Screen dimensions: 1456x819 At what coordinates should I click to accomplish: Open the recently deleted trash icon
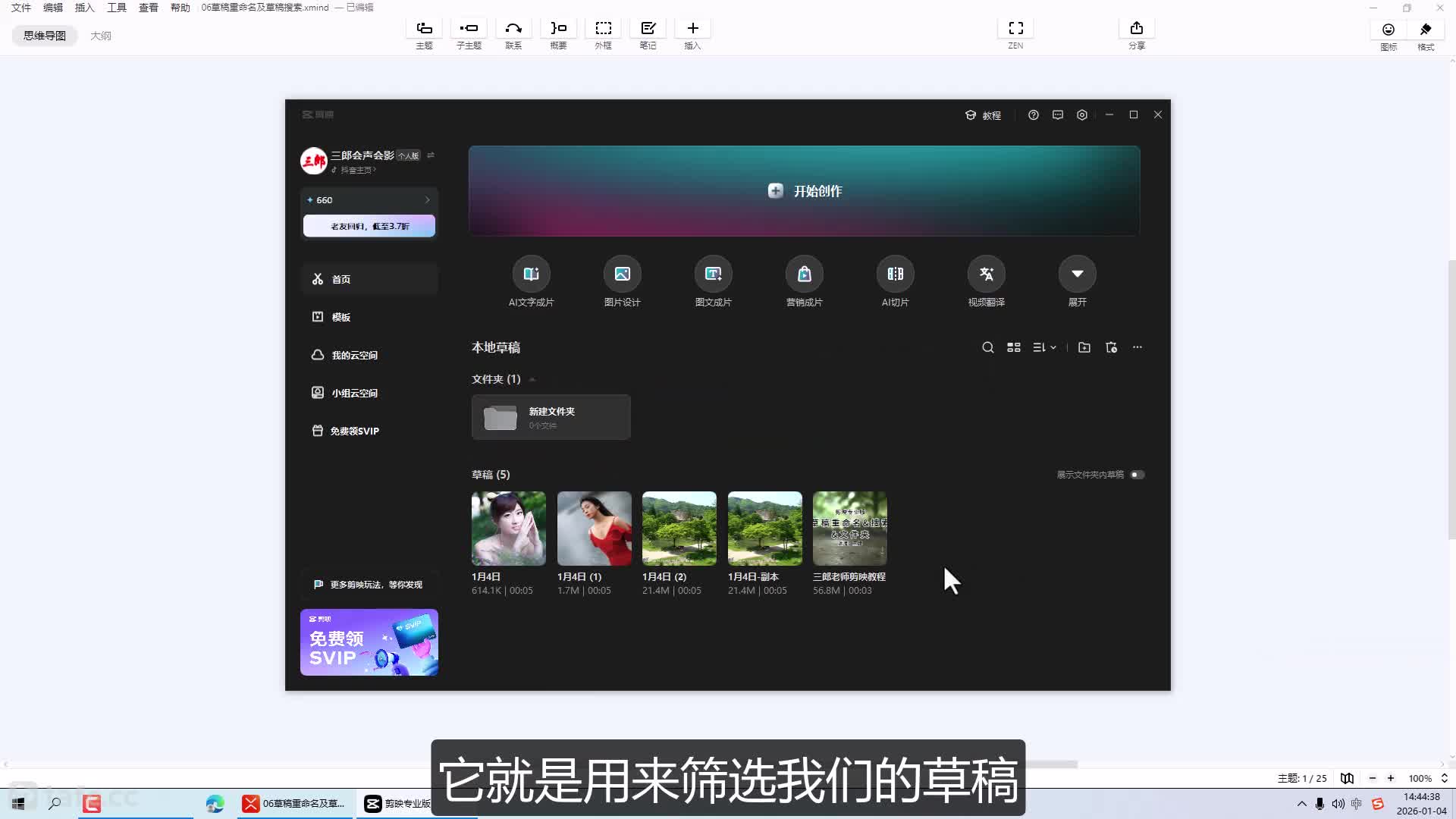[1112, 347]
